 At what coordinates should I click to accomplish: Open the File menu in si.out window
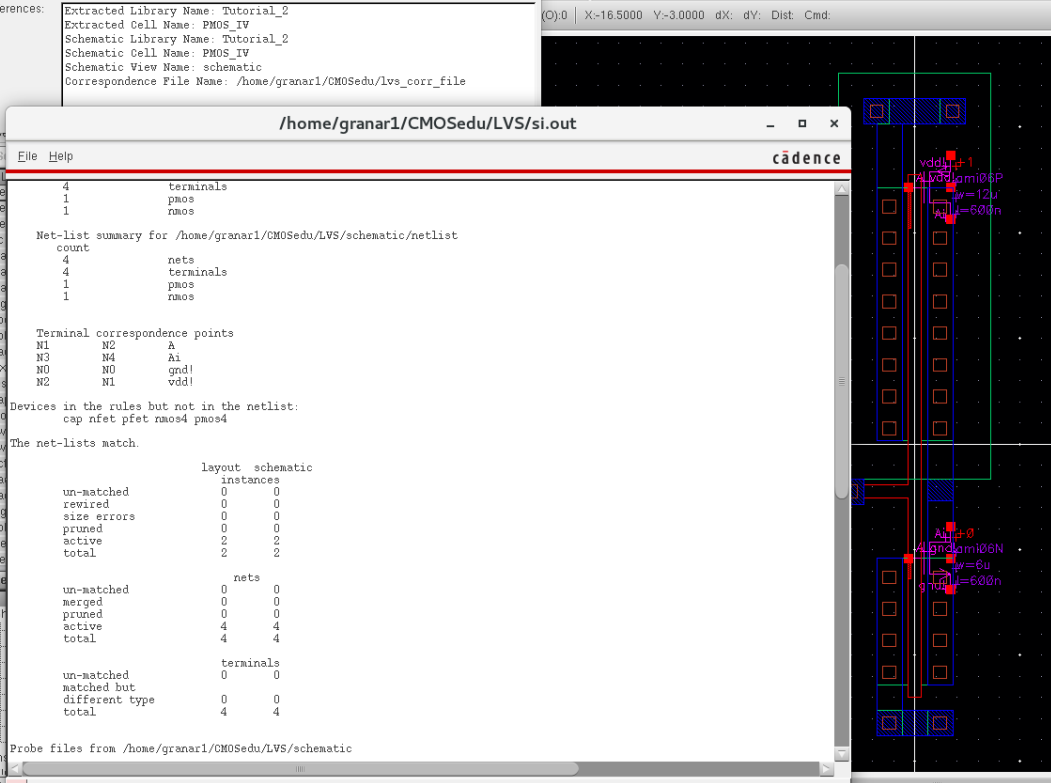point(27,157)
